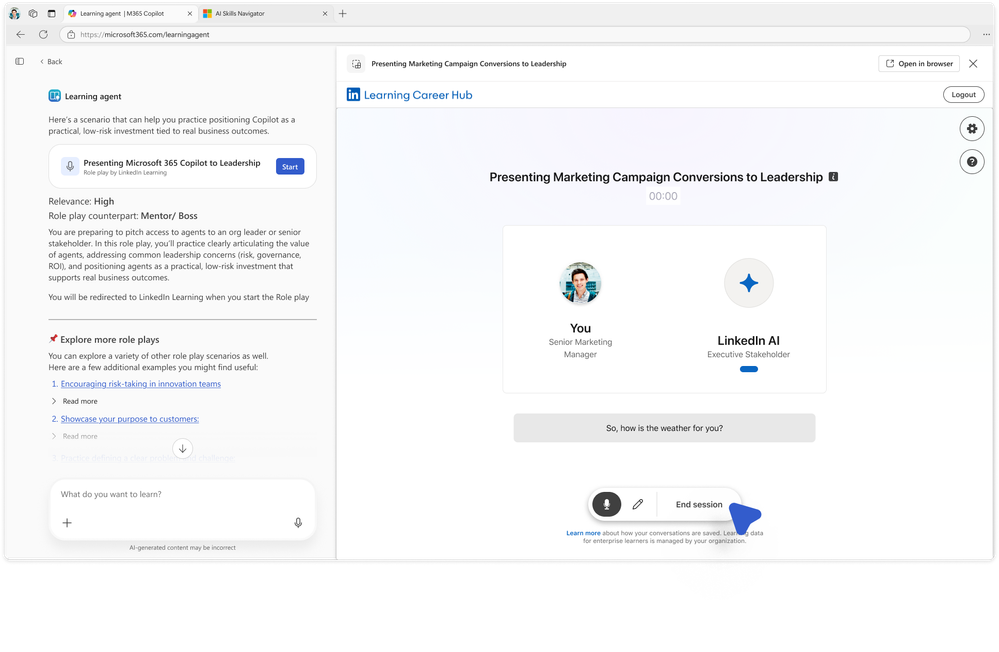Click the pencil edit icon in the session bar

[638, 504]
